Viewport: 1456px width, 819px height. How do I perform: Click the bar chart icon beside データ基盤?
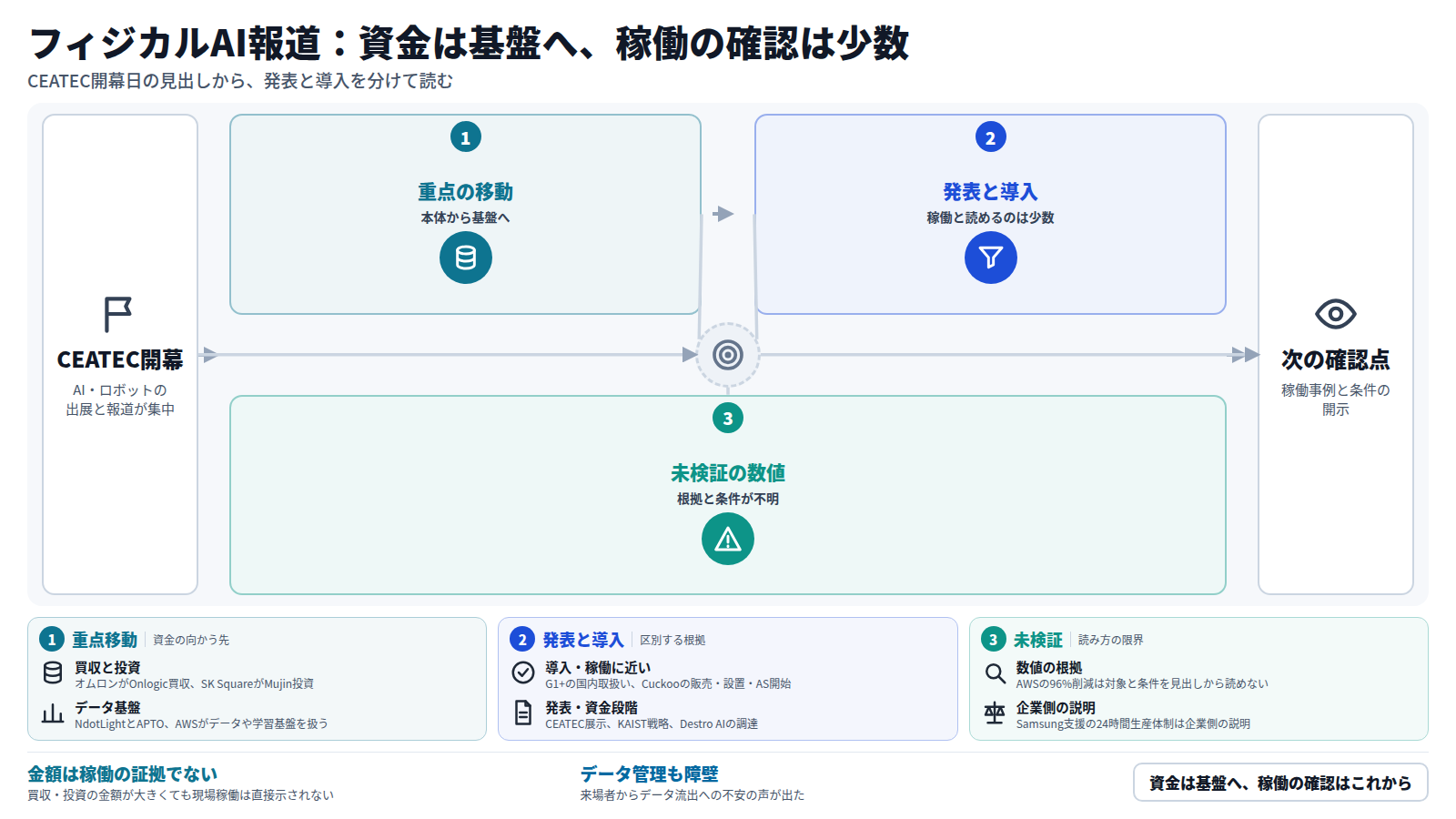coord(53,713)
